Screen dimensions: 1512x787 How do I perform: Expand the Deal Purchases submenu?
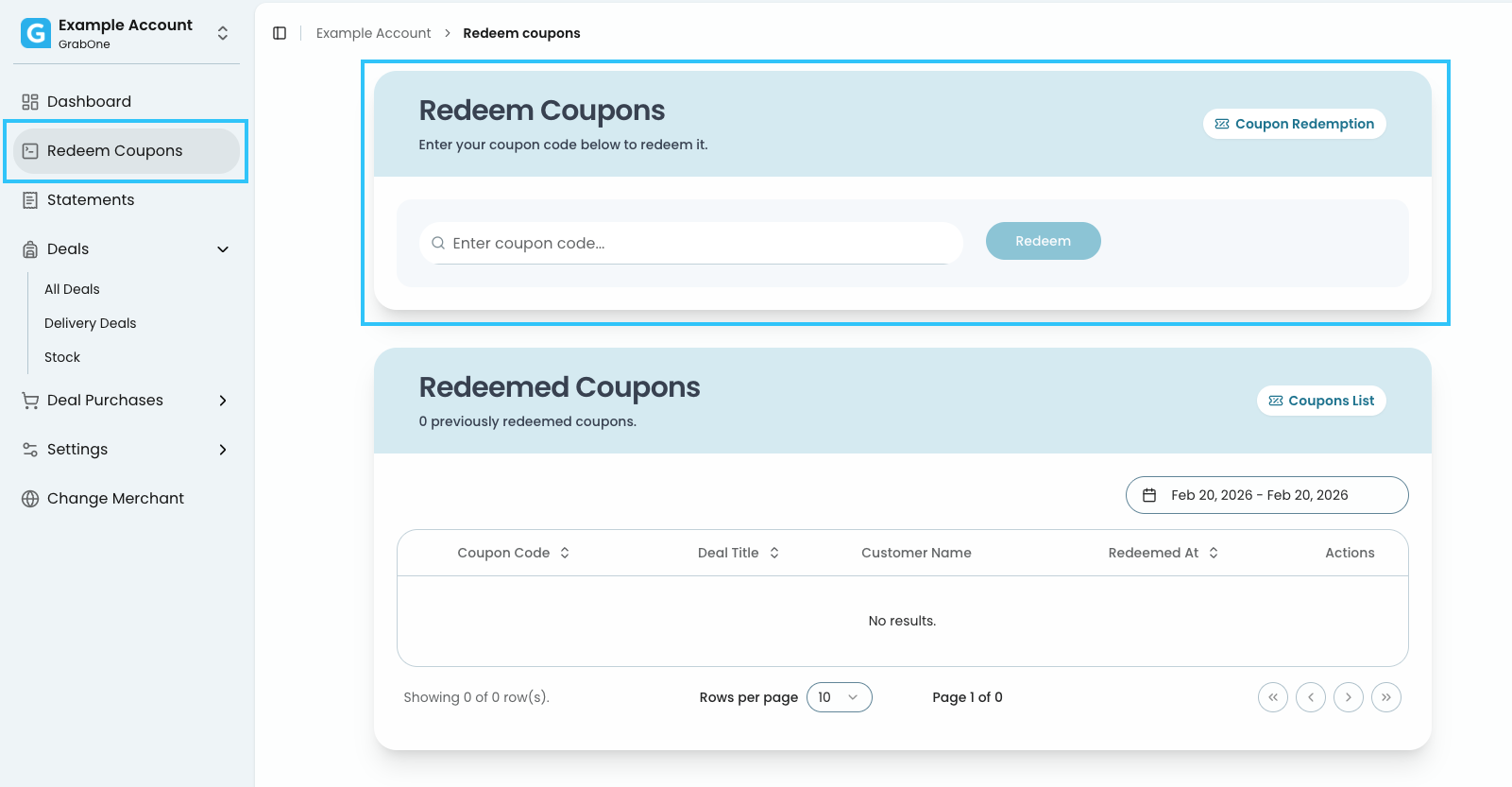[x=223, y=401]
